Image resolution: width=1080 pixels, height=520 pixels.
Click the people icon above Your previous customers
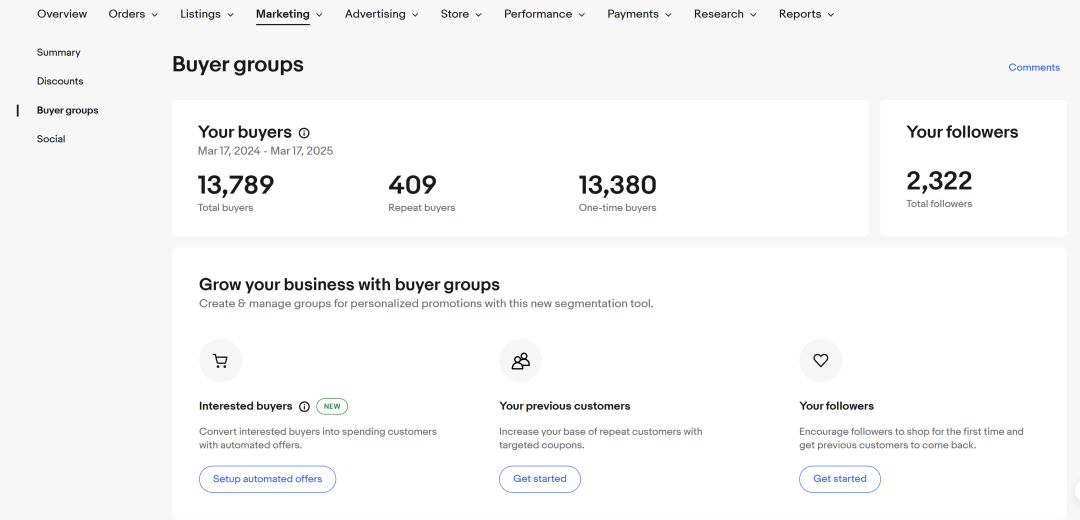520,361
